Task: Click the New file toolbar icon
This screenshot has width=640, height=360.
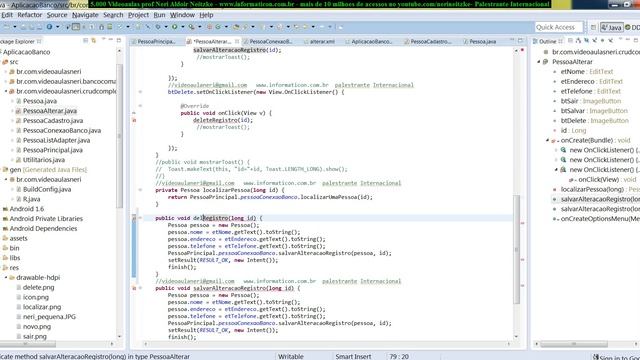Action: tap(7, 27)
